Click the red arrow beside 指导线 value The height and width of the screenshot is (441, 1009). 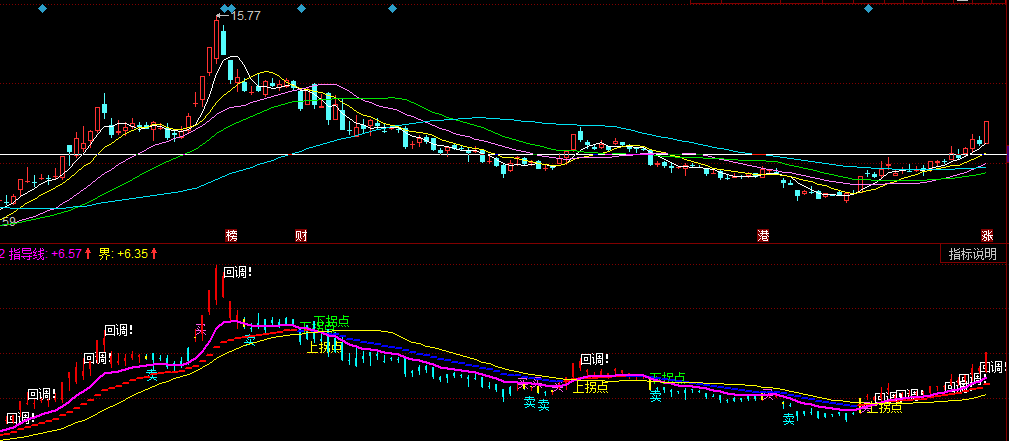pos(88,254)
